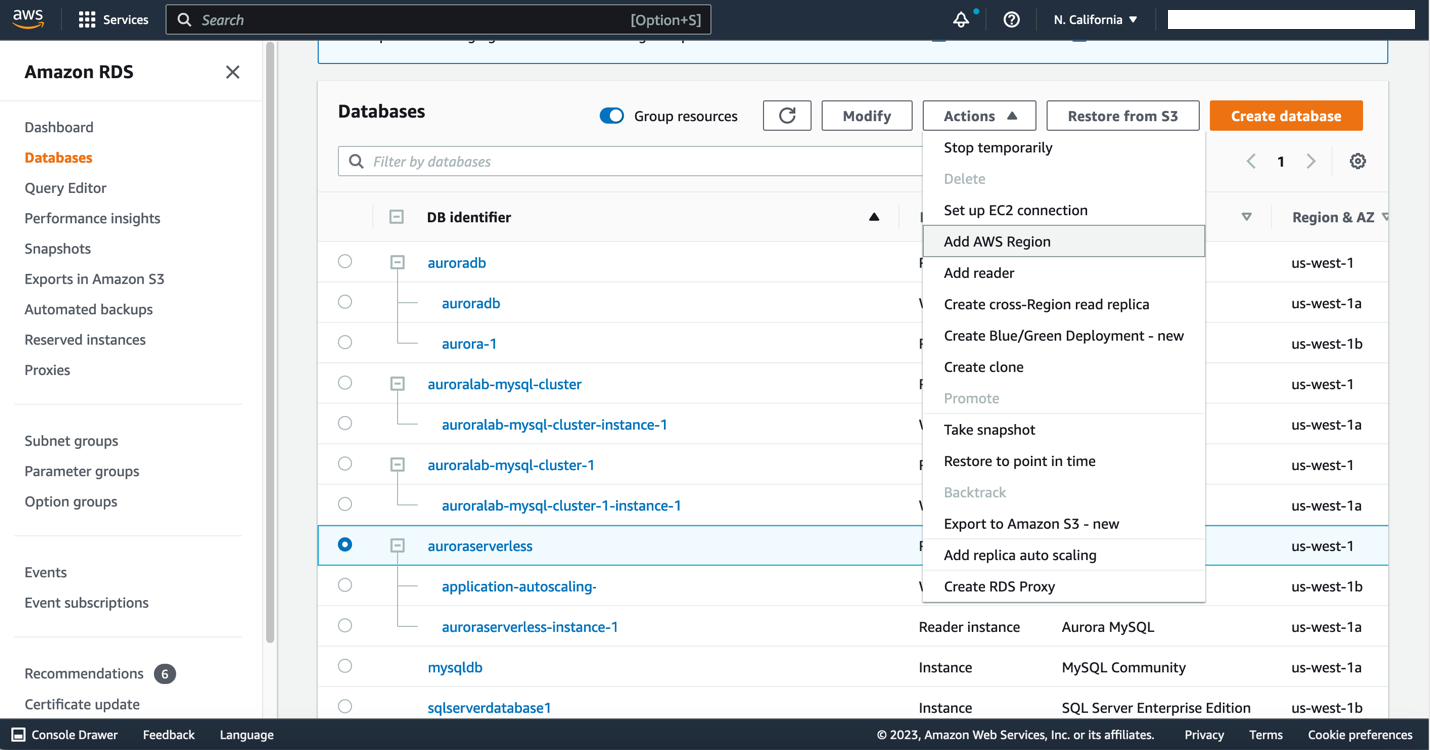This screenshot has height=750, width=1430.
Task: Choose Add reader from Actions menu
Action: point(1064,273)
